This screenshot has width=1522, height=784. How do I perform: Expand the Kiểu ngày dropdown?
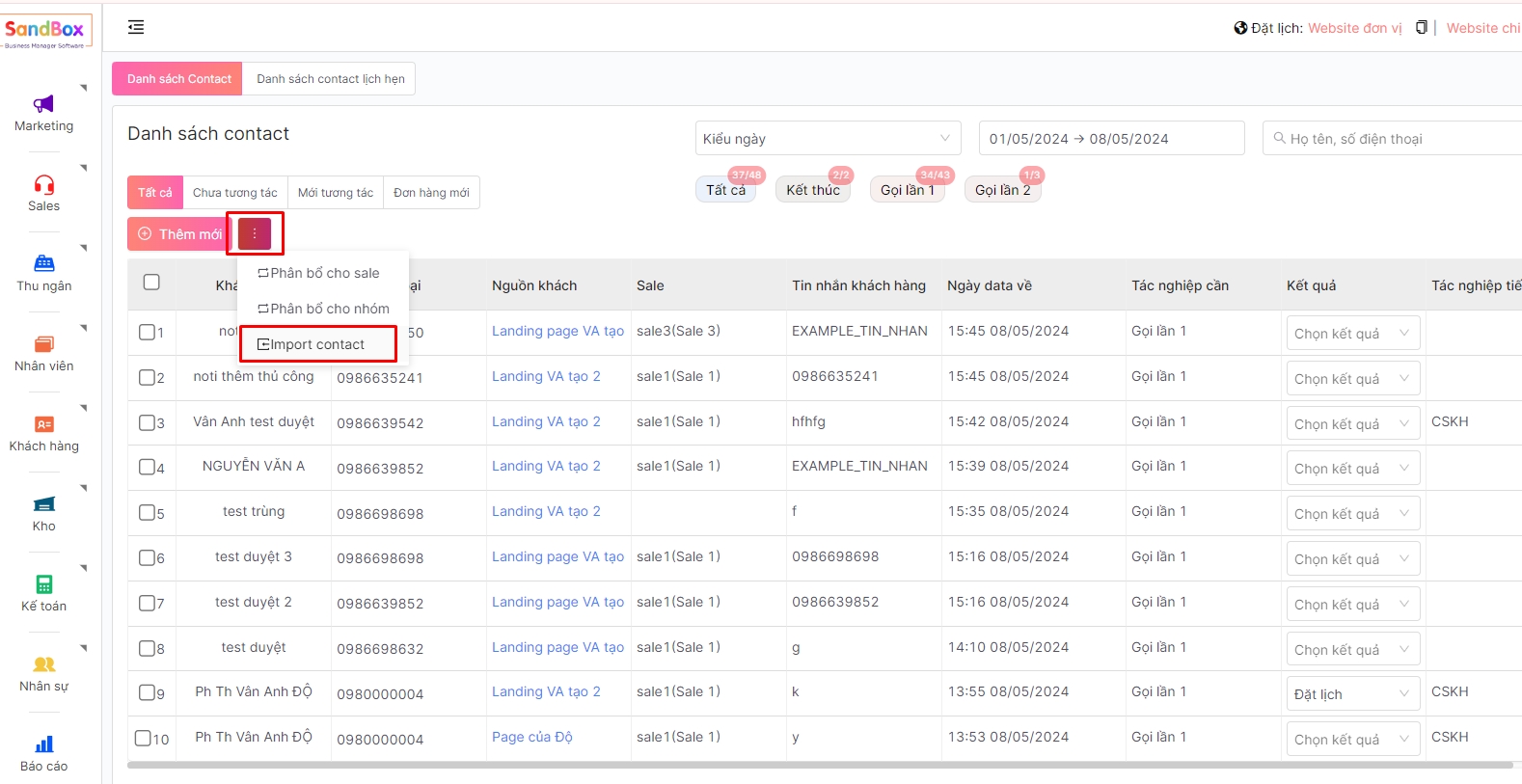point(828,139)
